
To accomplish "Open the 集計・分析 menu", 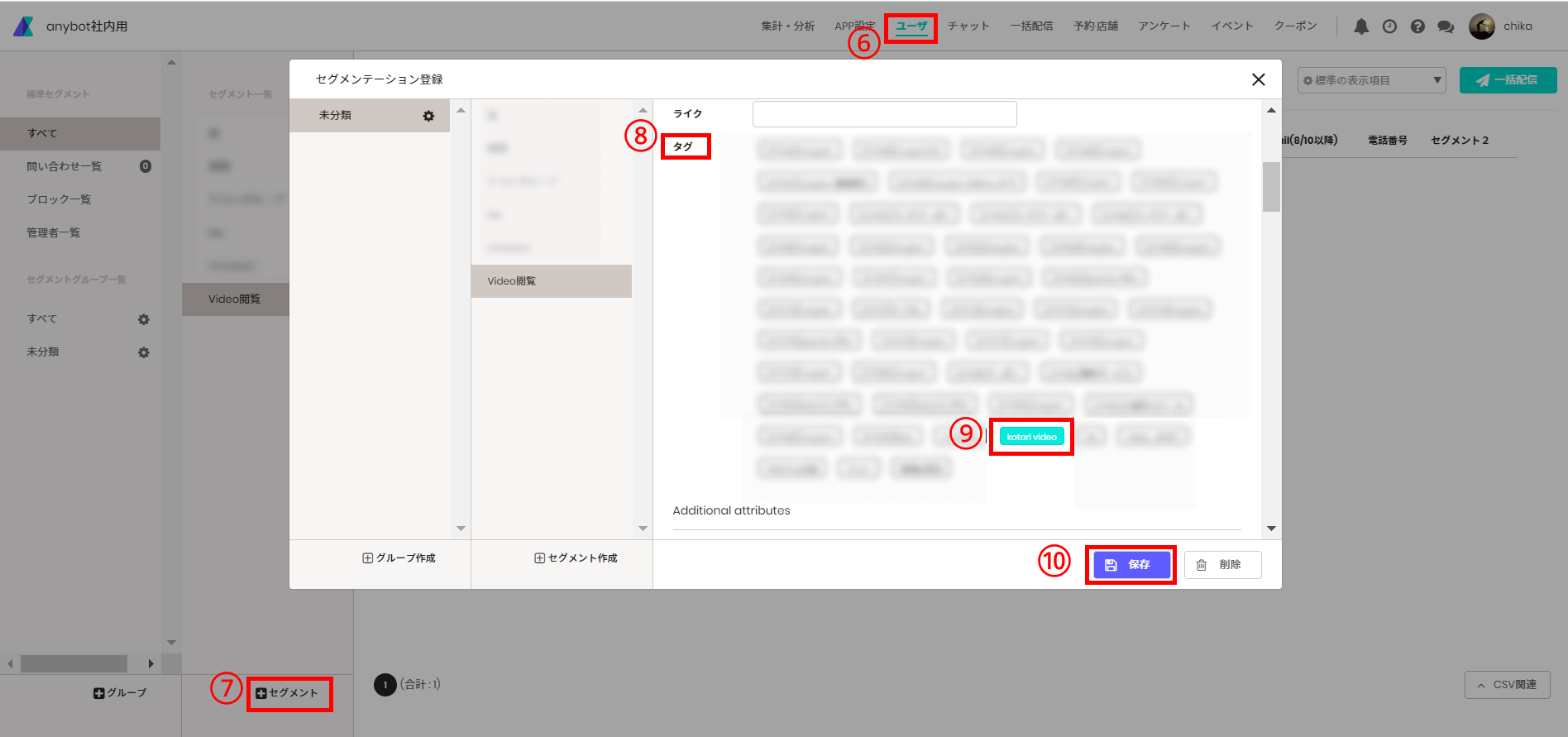I will tap(787, 26).
